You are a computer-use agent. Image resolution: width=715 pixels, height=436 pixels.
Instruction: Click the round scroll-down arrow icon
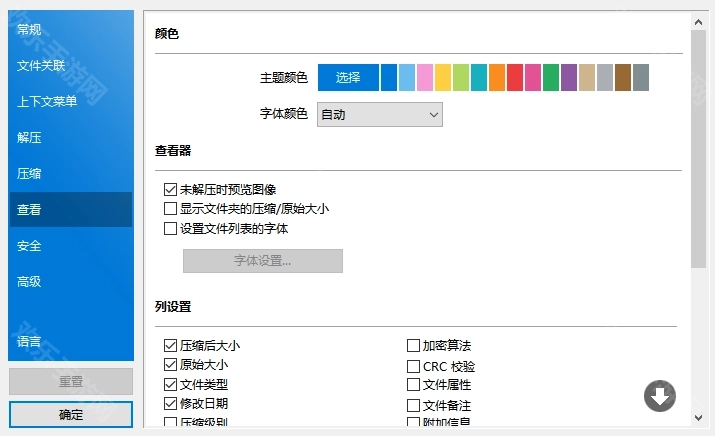pyautogui.click(x=658, y=396)
